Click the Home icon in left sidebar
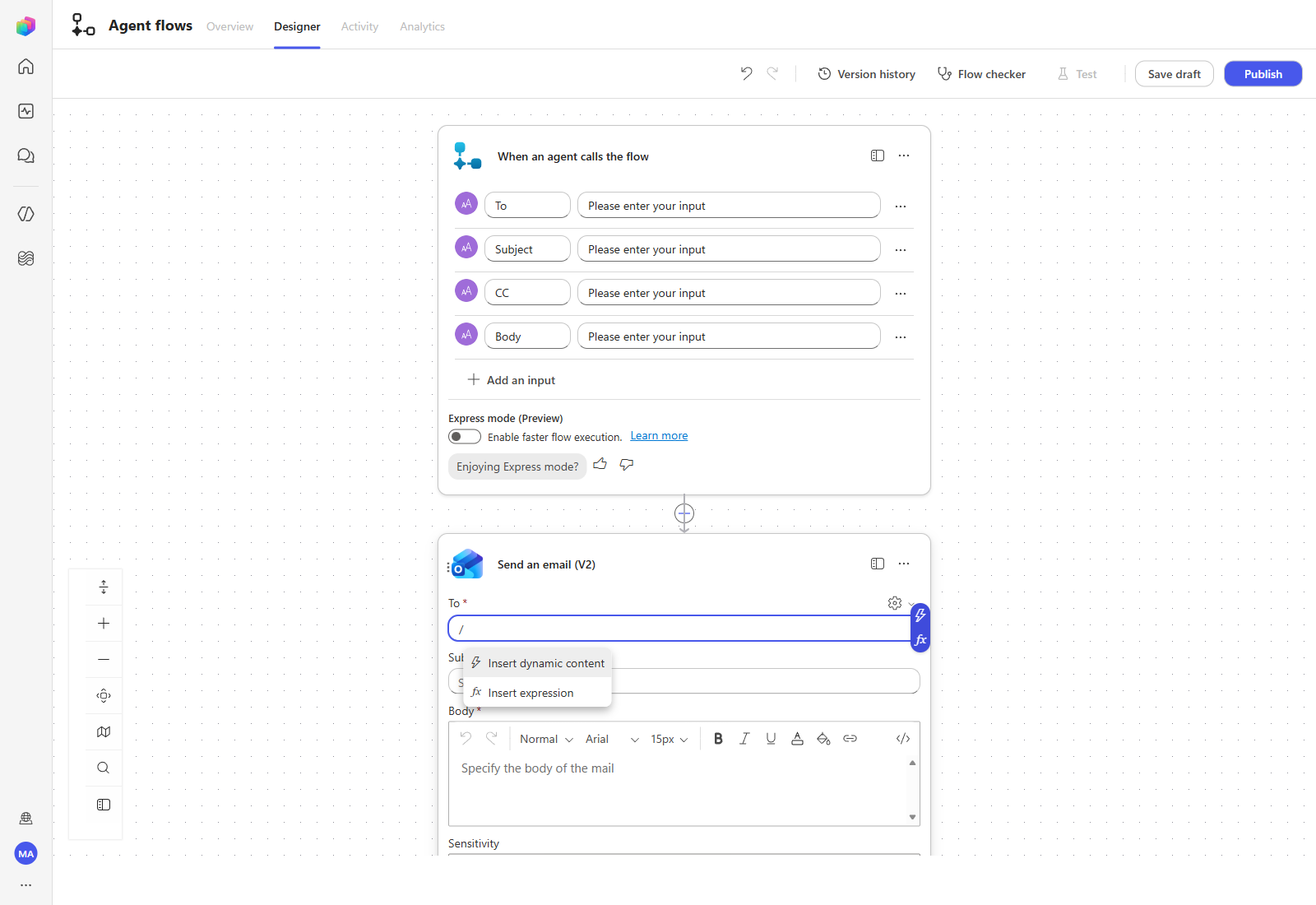Image resolution: width=1316 pixels, height=905 pixels. tap(25, 67)
